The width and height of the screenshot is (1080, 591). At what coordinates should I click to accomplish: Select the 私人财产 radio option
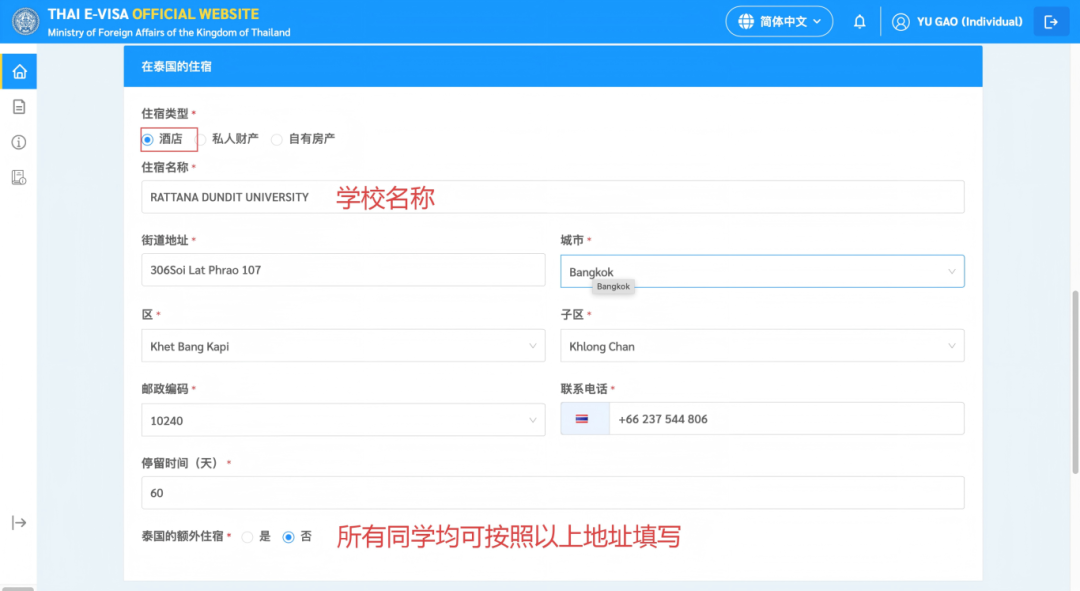point(201,139)
